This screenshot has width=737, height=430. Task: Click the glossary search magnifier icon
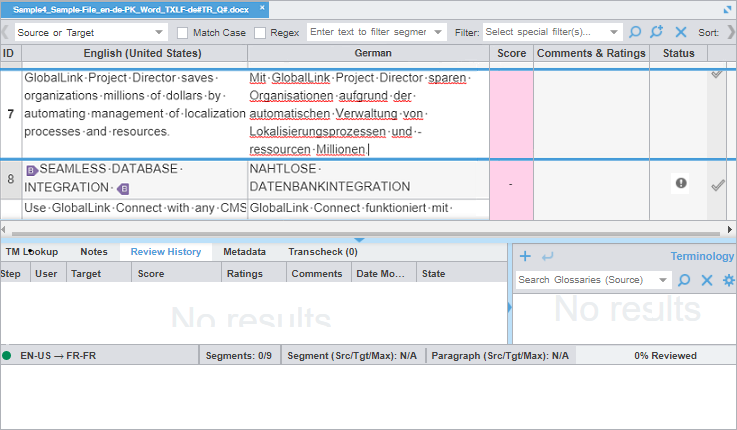[x=685, y=280]
